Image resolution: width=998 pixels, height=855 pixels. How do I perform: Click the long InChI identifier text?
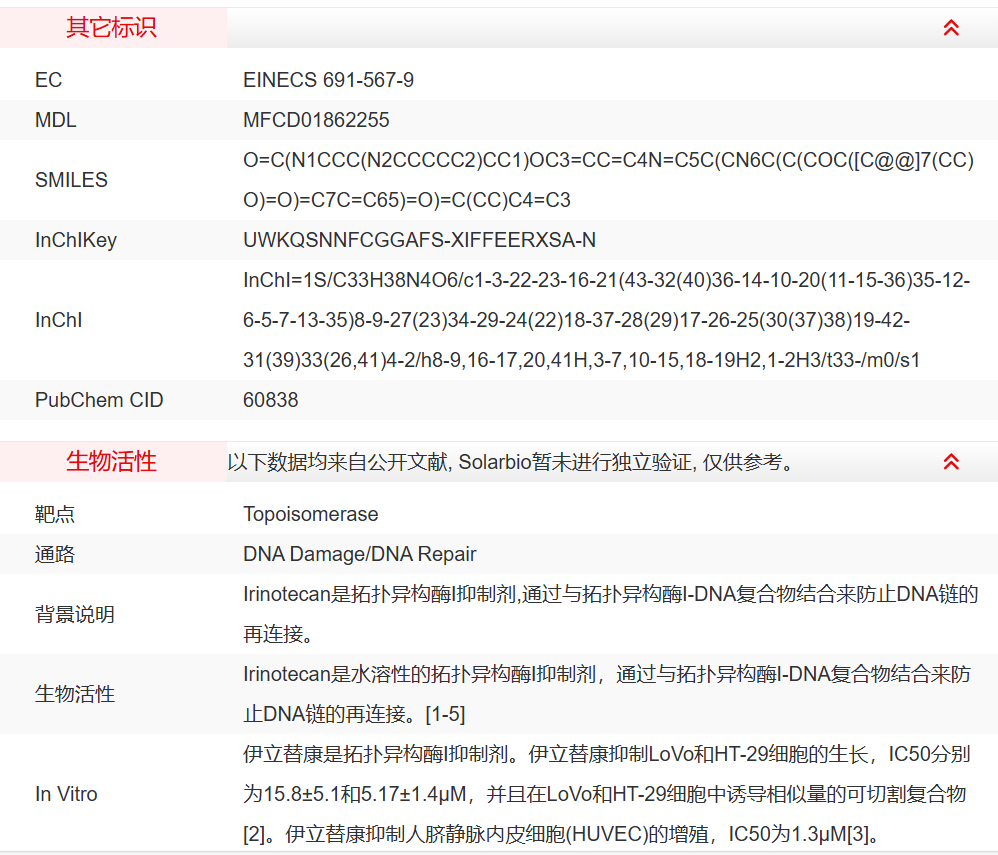tap(606, 320)
